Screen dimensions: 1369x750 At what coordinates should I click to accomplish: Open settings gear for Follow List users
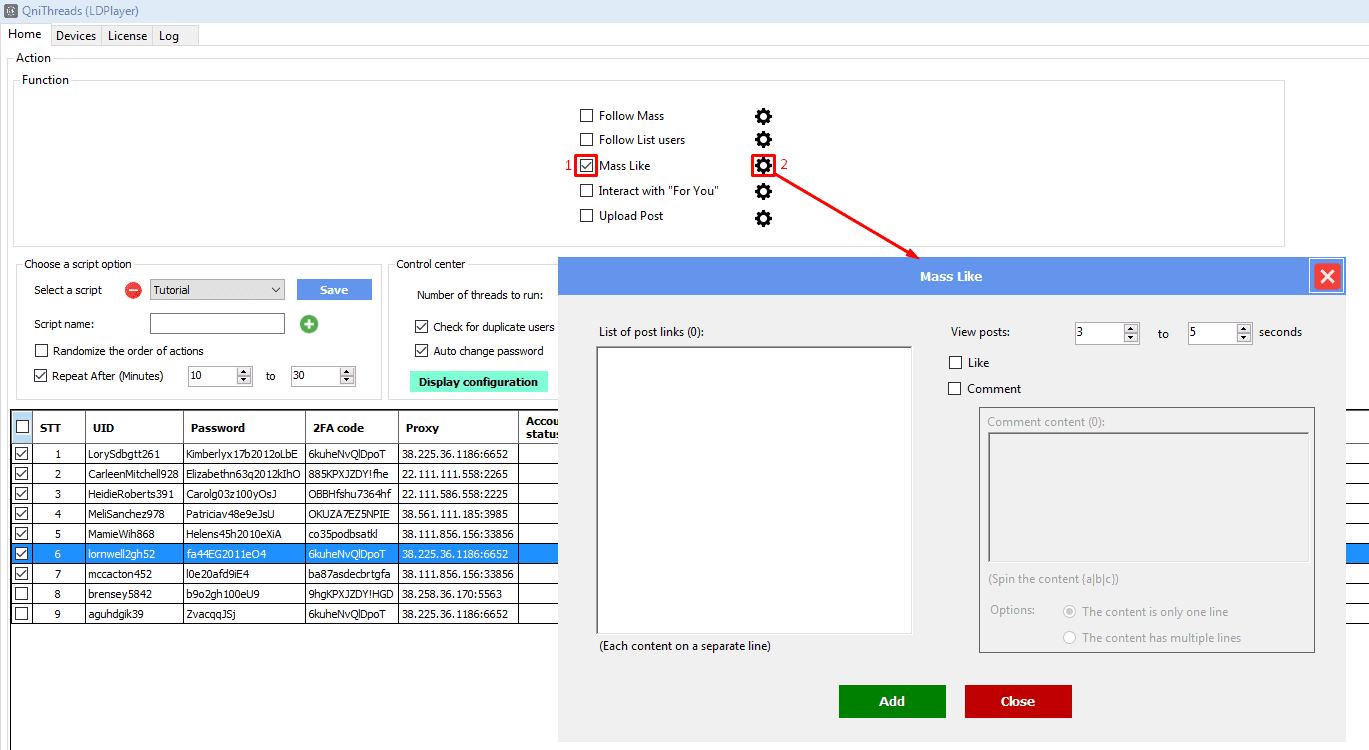(x=763, y=140)
